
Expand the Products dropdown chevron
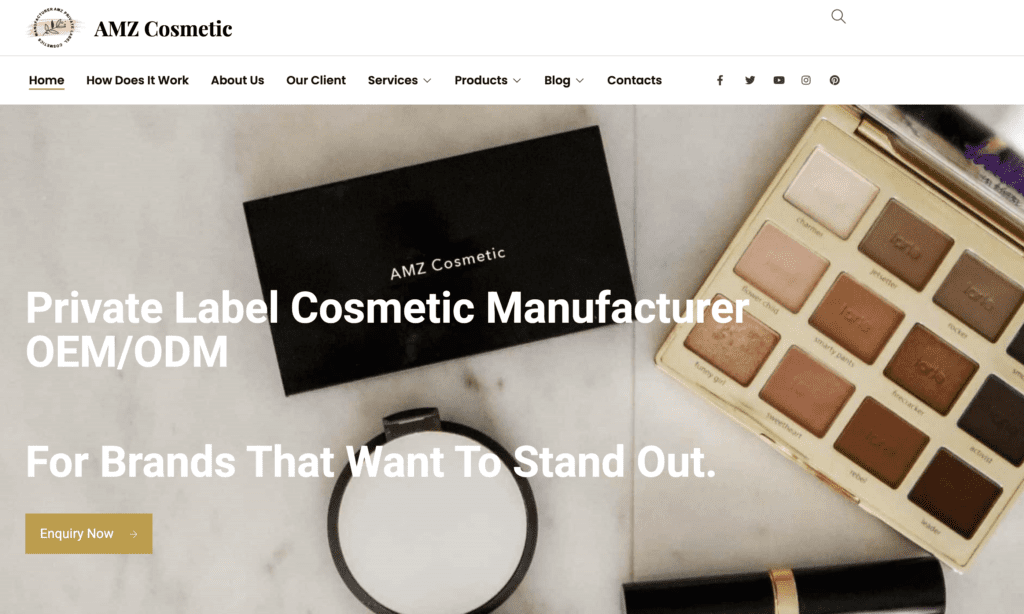(x=517, y=80)
